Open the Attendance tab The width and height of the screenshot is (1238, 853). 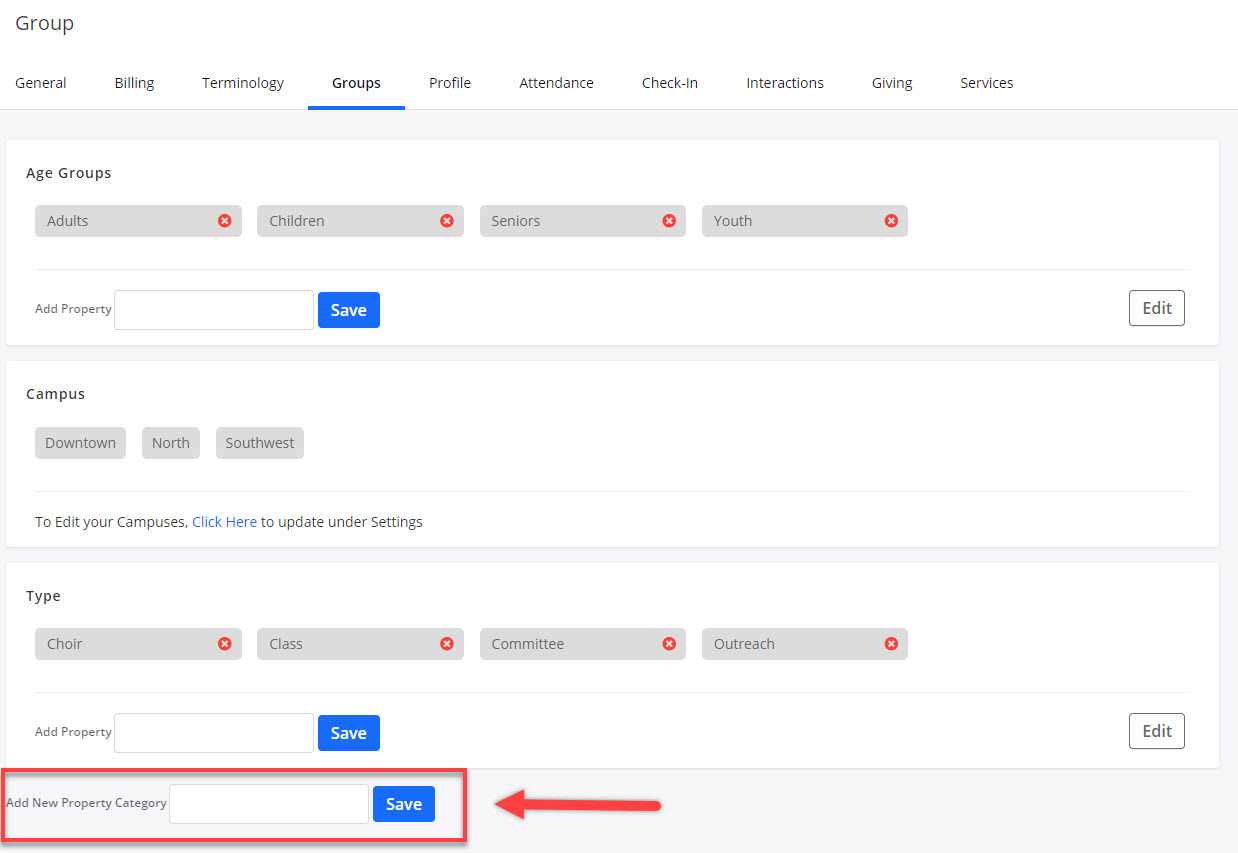556,83
